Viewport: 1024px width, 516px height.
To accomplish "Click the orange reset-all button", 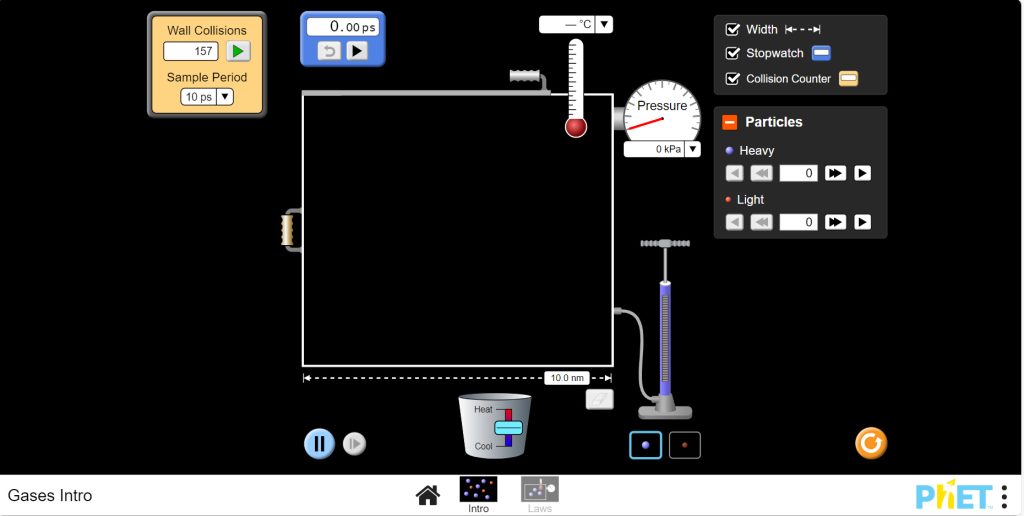I will coord(871,443).
